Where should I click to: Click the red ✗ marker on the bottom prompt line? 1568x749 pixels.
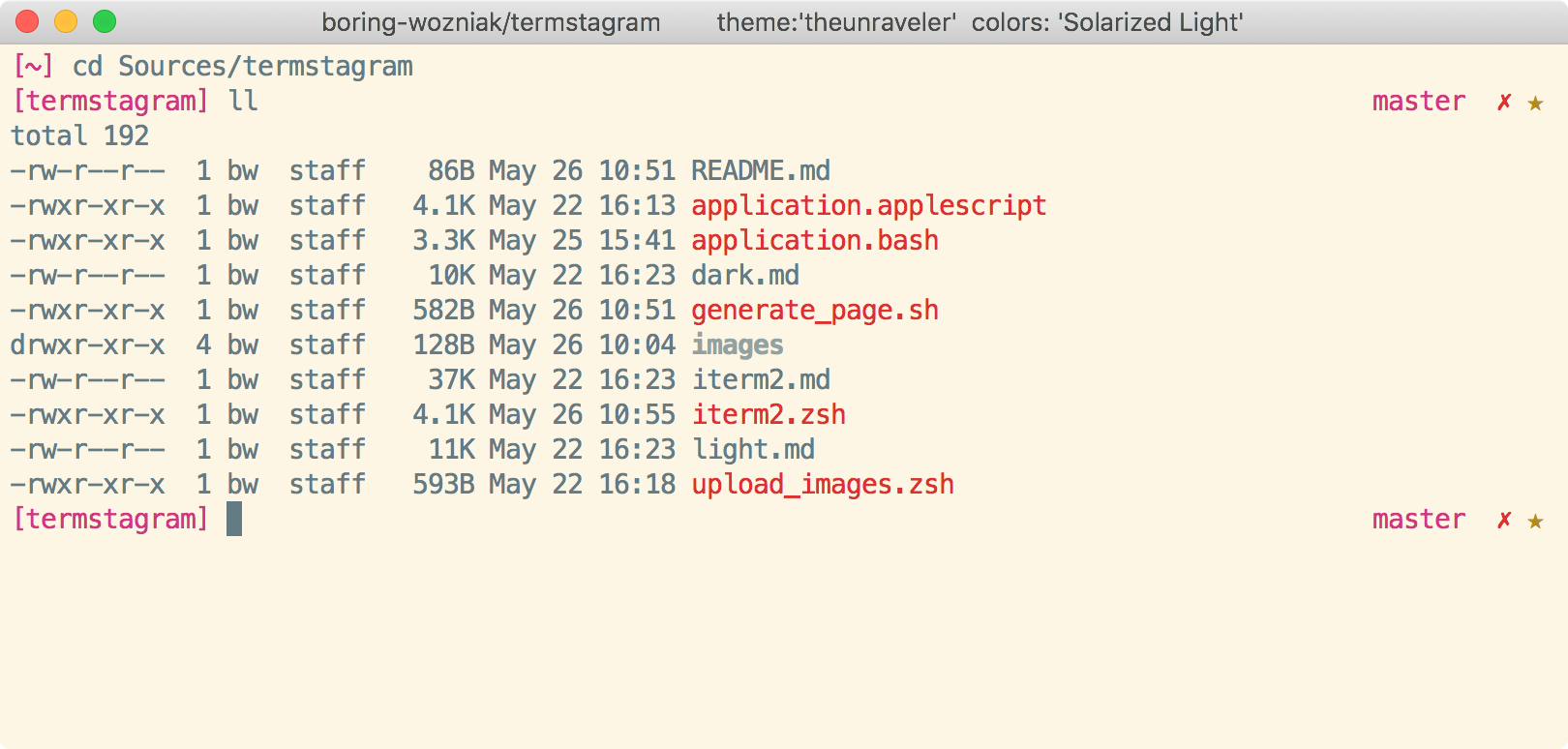1503,520
